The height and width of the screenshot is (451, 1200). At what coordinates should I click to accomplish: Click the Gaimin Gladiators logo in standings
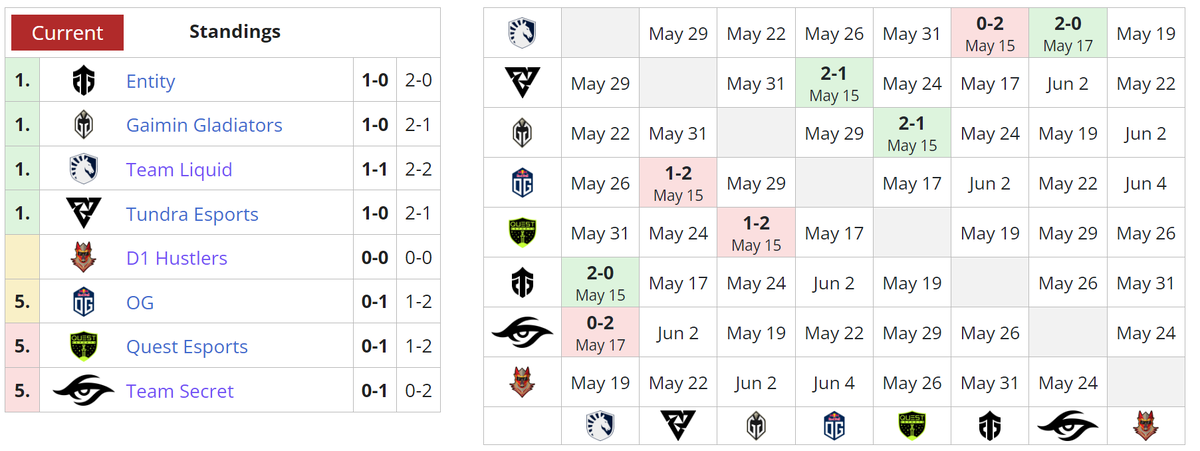[84, 125]
